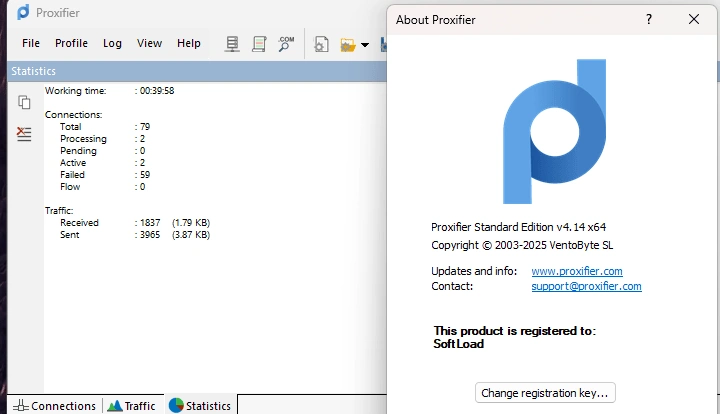
Task: Open the Log menu
Action: click(x=112, y=43)
